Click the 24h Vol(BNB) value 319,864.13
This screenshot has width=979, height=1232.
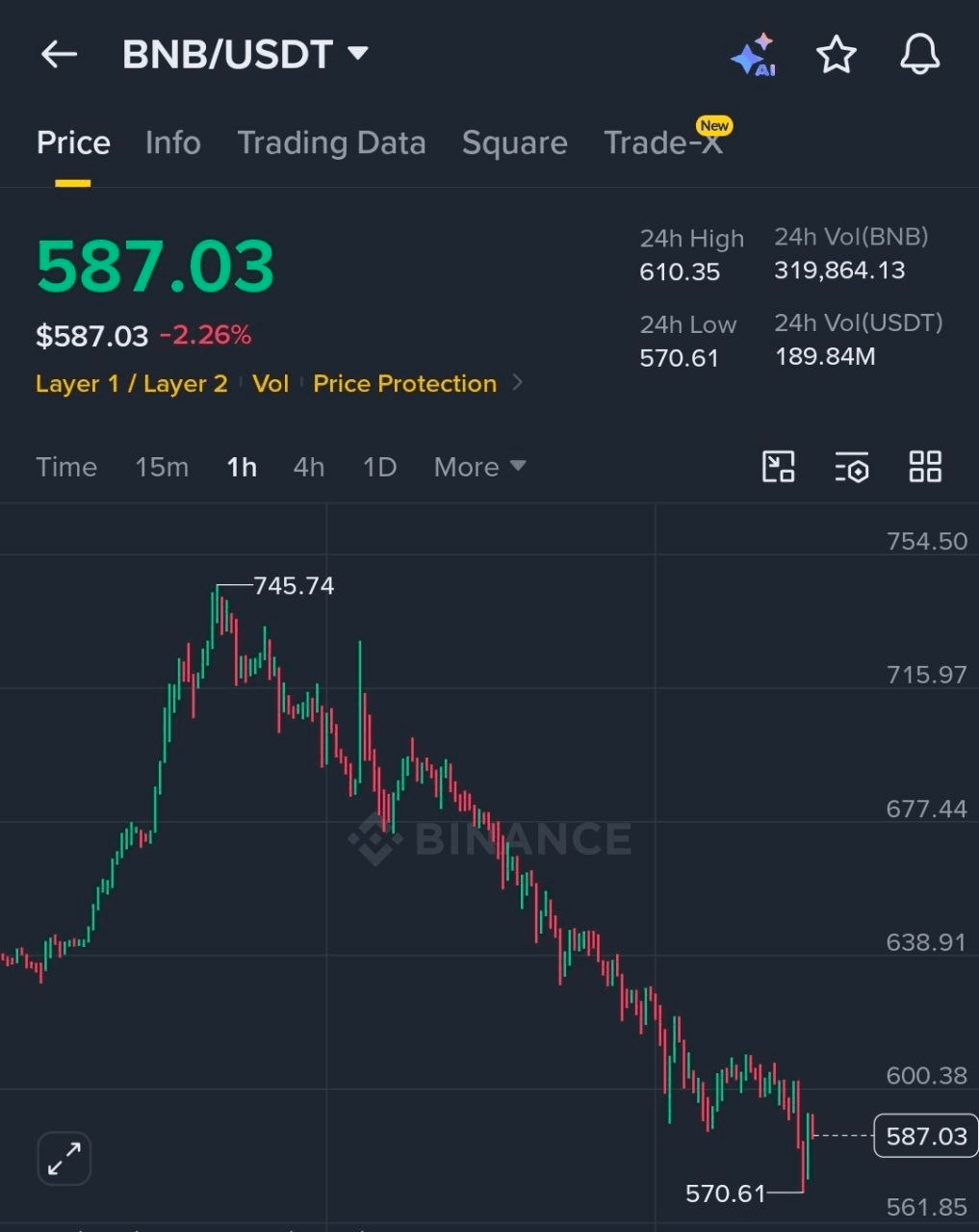coord(839,269)
